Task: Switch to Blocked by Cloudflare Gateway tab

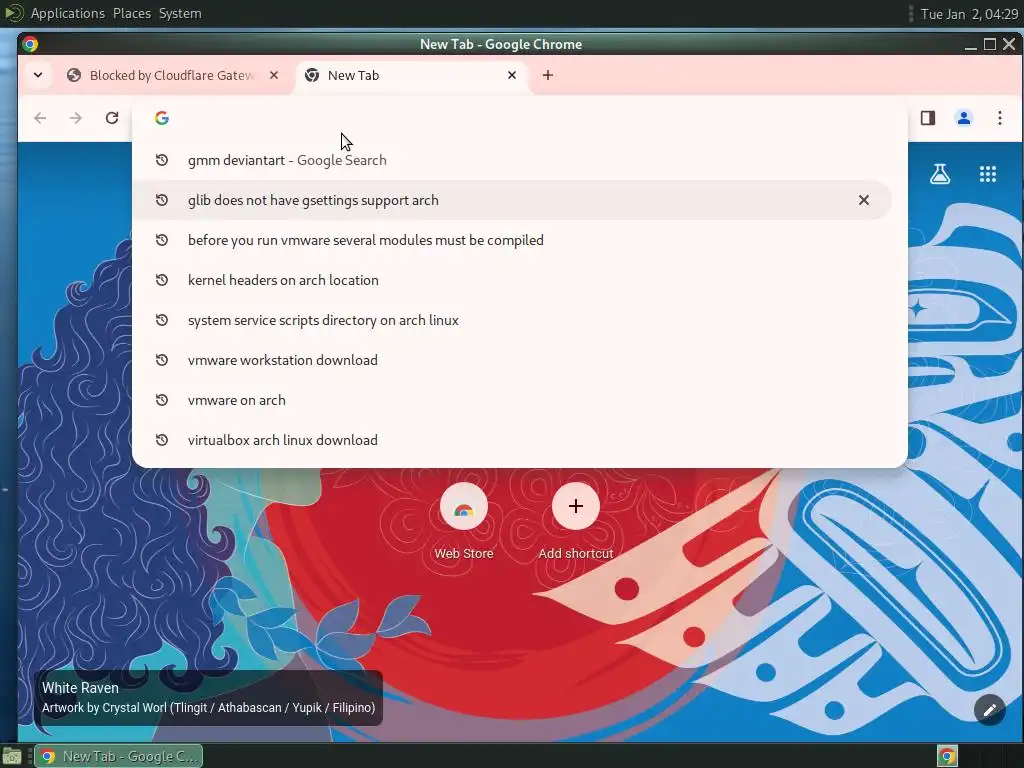Action: (x=171, y=75)
